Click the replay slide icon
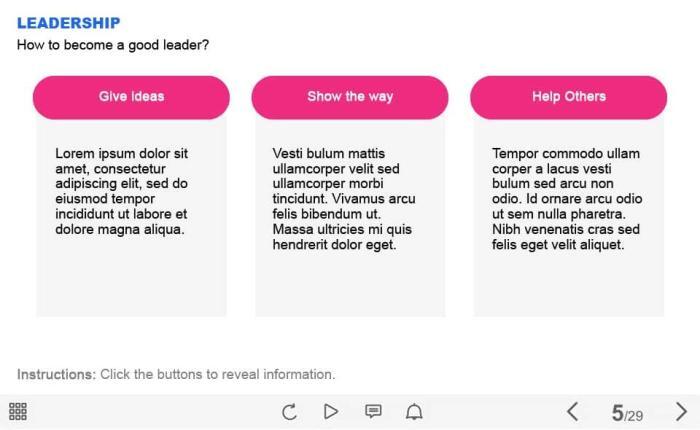700x430 pixels. tap(289, 411)
